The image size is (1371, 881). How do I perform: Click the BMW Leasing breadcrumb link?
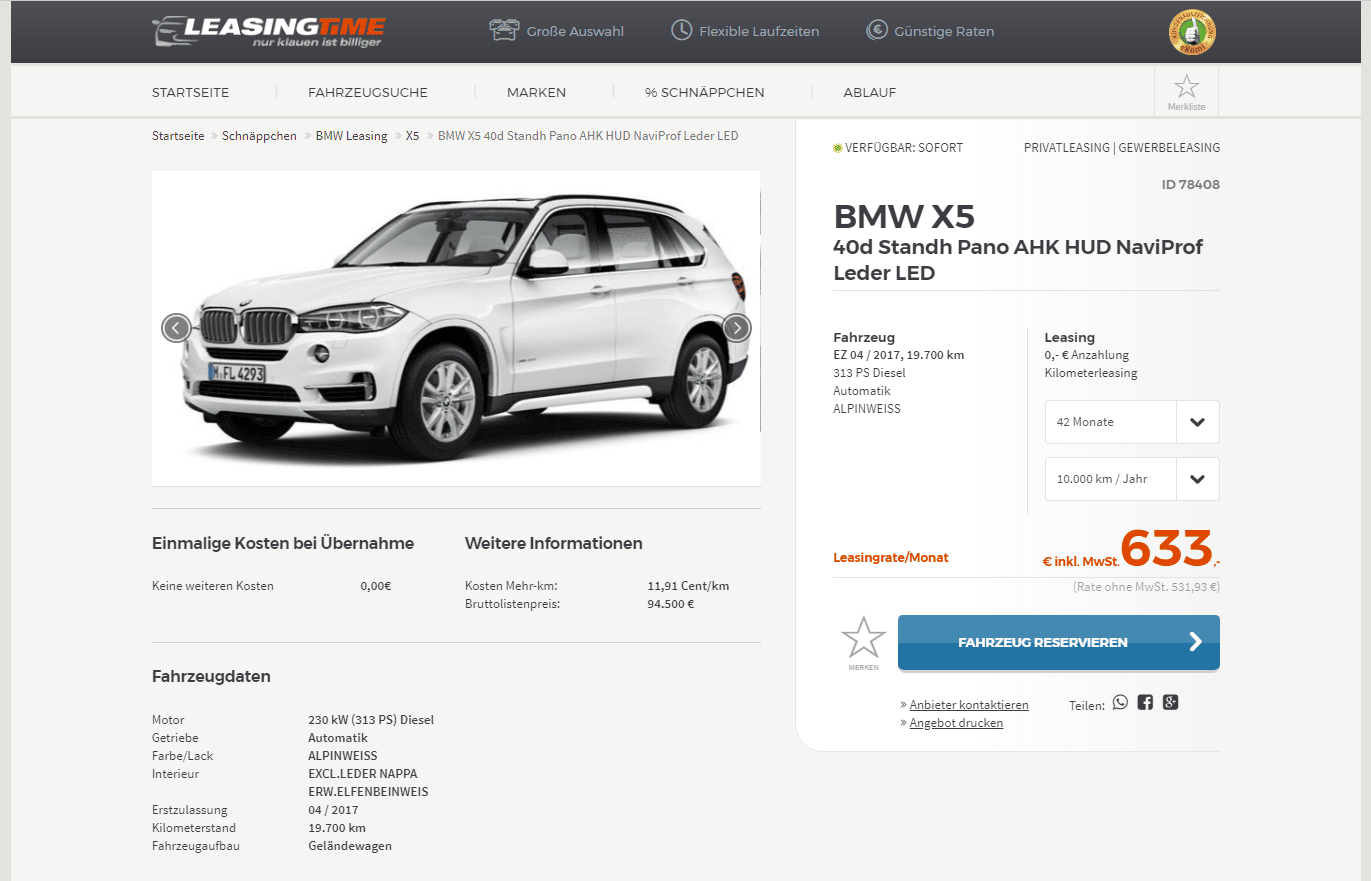coord(352,136)
